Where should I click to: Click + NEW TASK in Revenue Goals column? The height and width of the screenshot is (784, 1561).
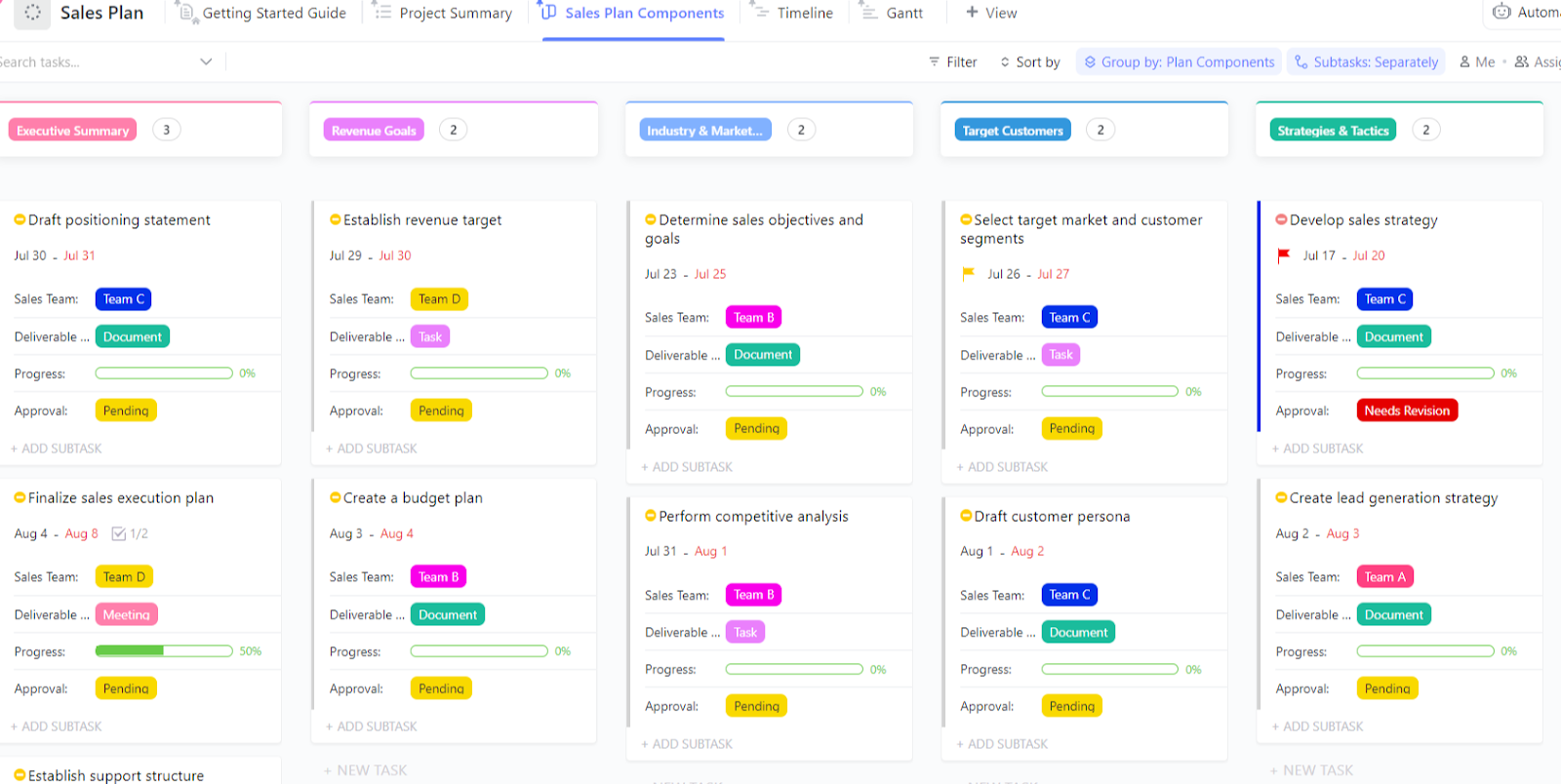tap(366, 770)
